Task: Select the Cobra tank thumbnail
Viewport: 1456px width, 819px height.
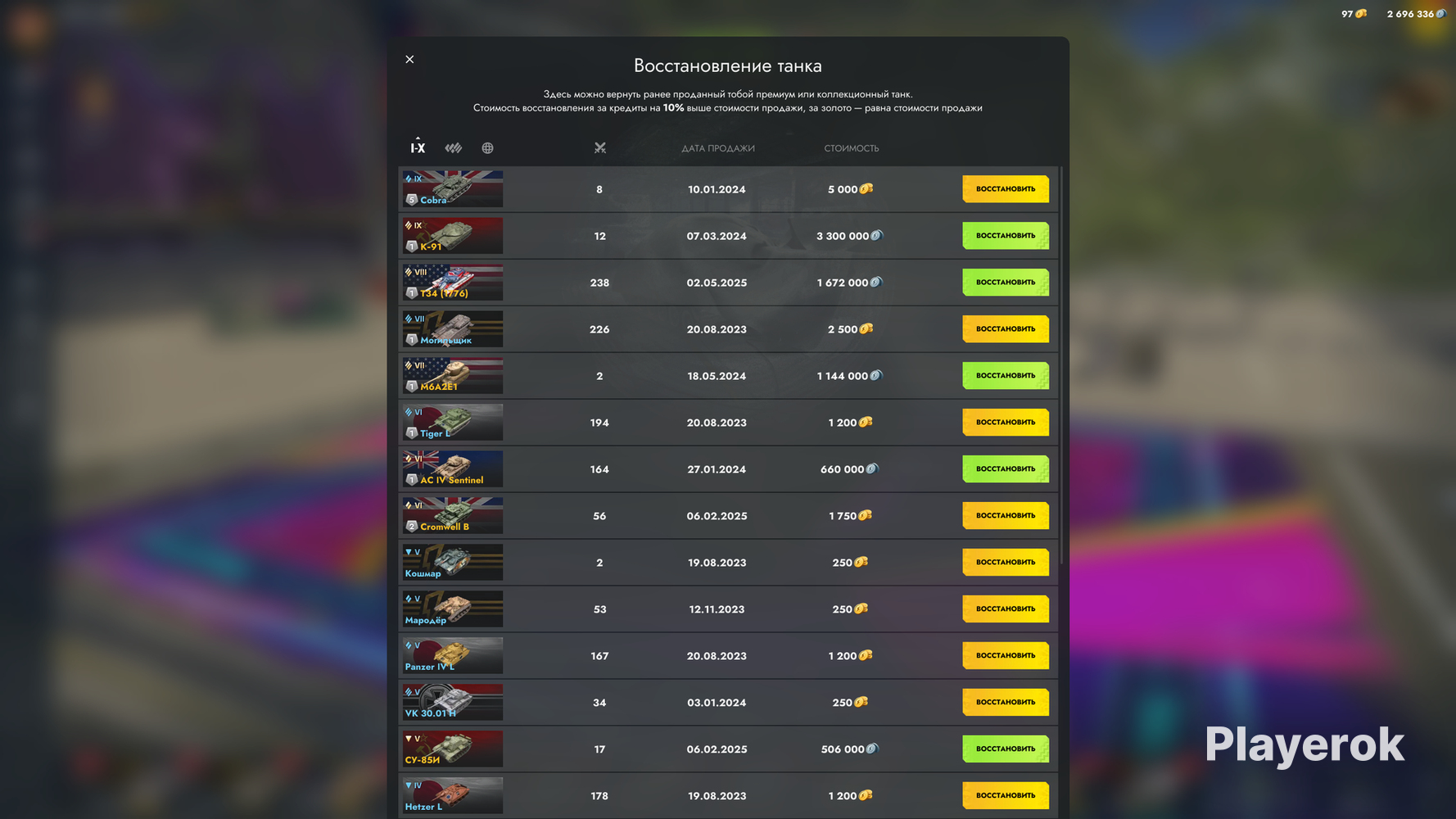Action: (x=452, y=189)
